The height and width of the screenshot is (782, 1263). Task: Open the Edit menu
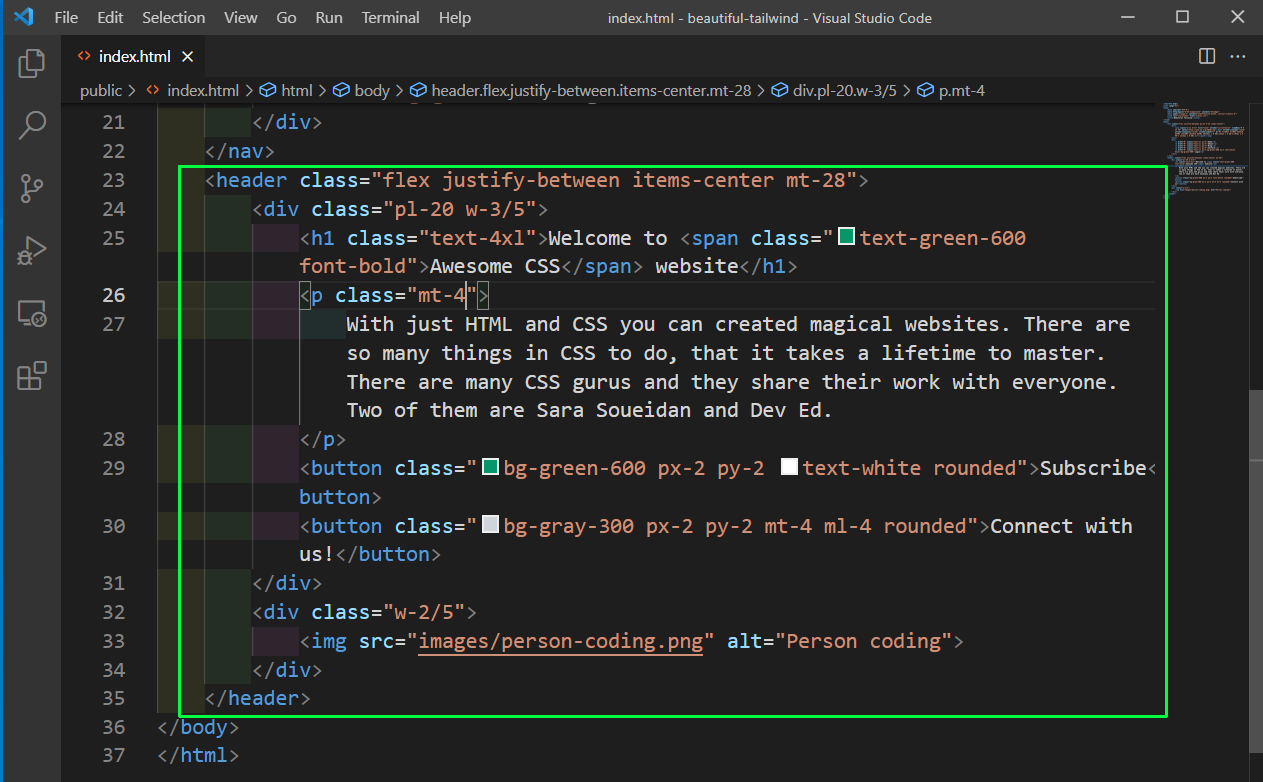[x=111, y=18]
